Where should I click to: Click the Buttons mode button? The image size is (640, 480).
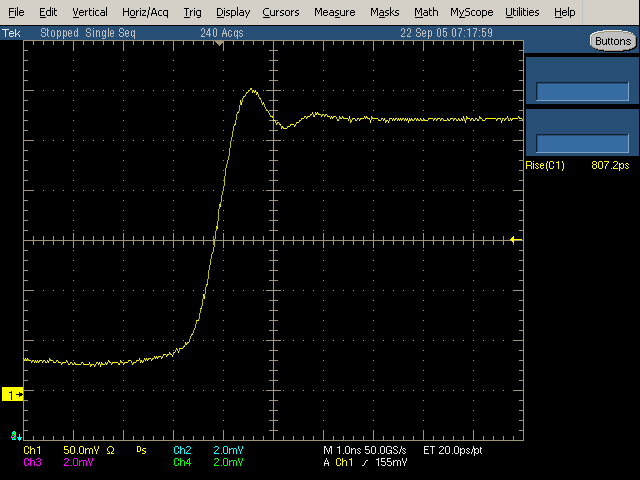point(611,41)
